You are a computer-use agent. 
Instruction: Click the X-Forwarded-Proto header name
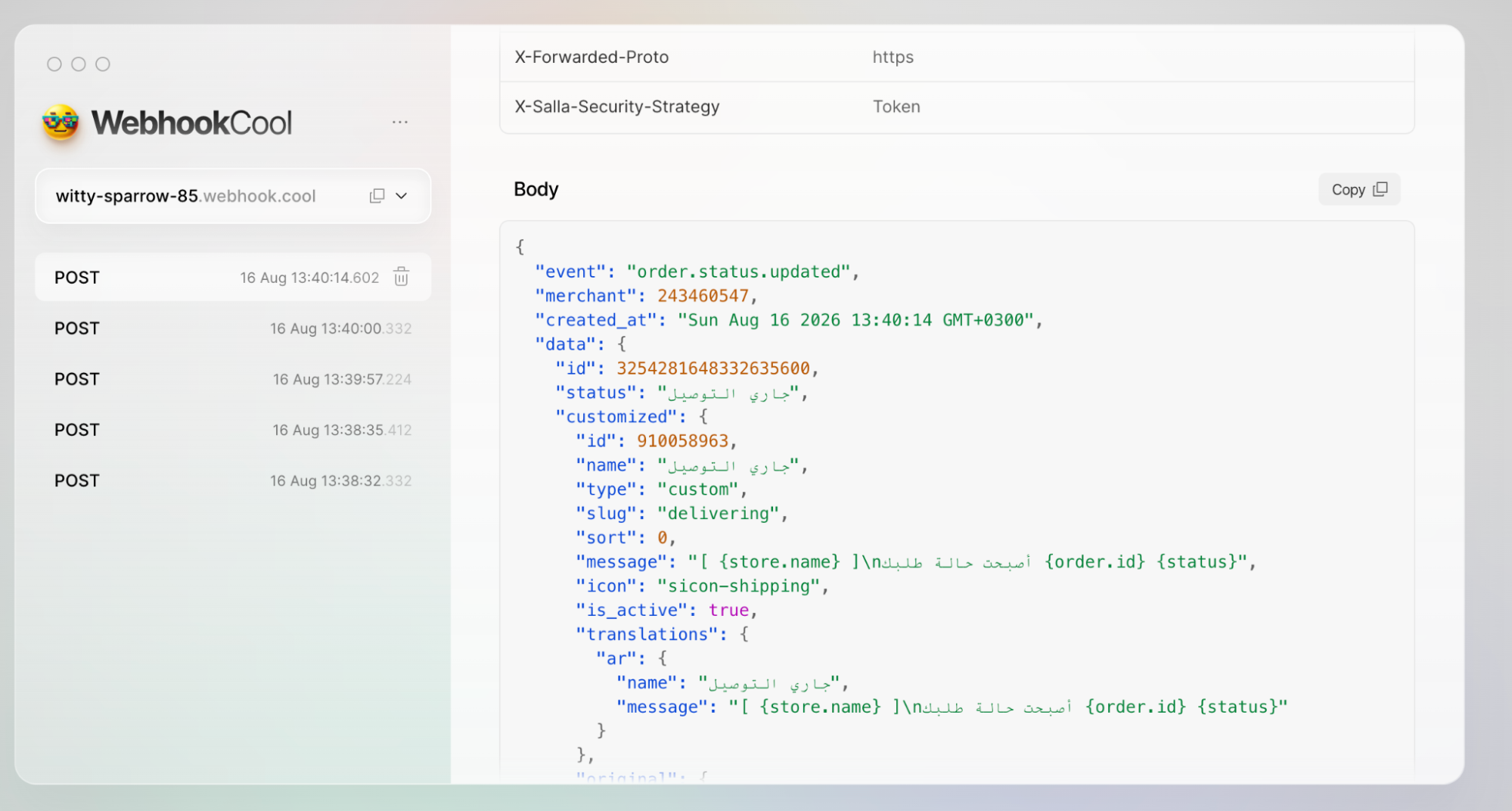point(591,57)
